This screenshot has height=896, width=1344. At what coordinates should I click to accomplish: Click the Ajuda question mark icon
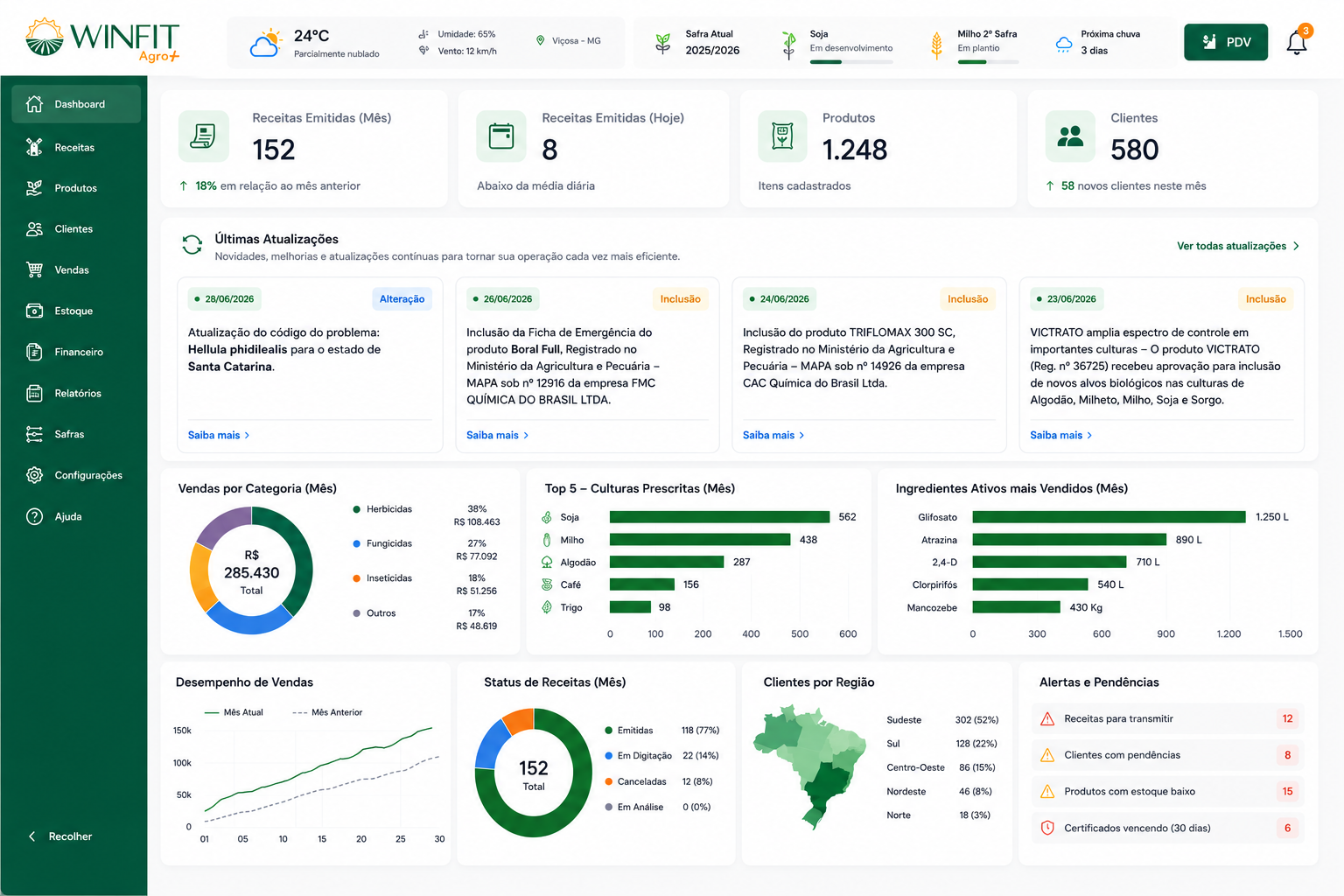pyautogui.click(x=34, y=516)
